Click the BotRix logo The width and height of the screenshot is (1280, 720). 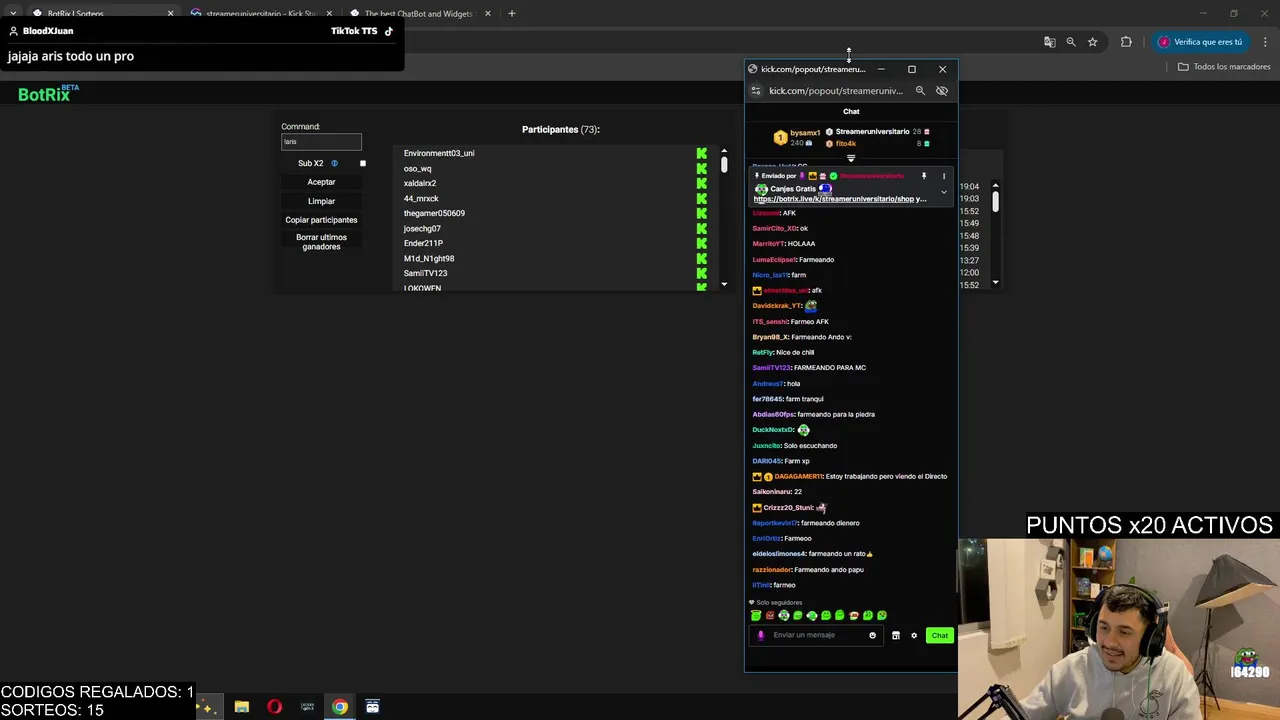click(x=47, y=93)
